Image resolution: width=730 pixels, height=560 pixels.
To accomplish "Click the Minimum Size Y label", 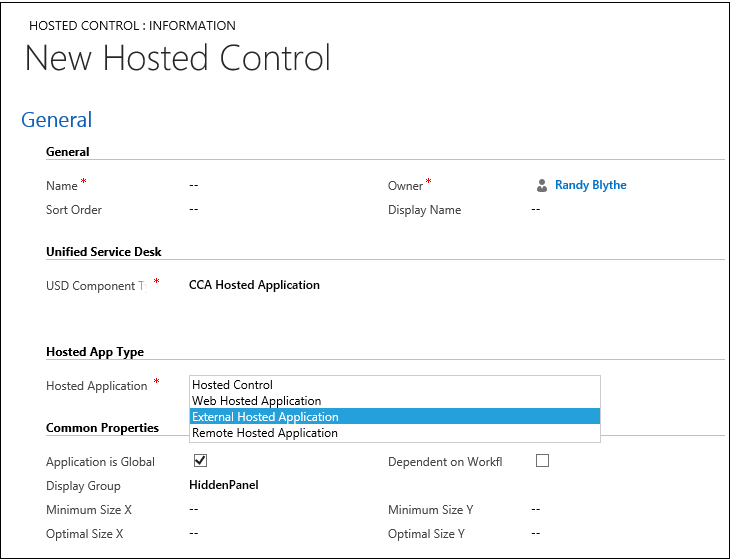I will [431, 510].
